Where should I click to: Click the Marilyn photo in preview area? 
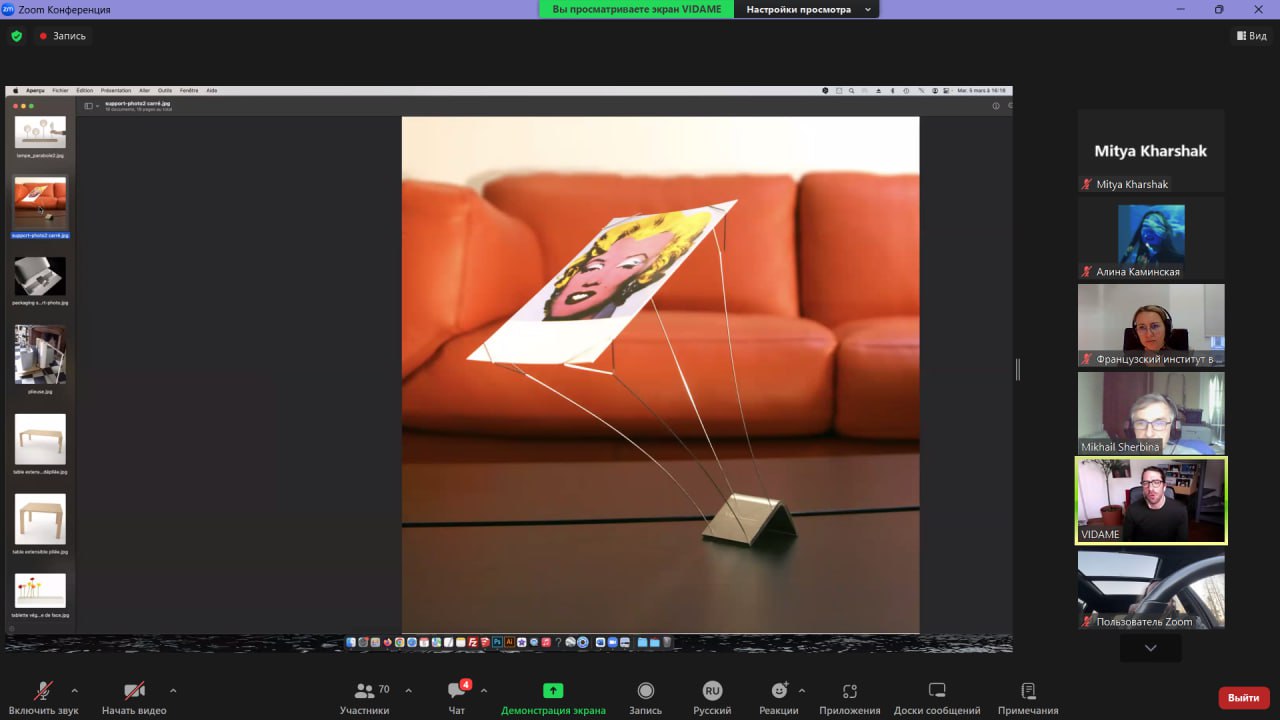660,374
